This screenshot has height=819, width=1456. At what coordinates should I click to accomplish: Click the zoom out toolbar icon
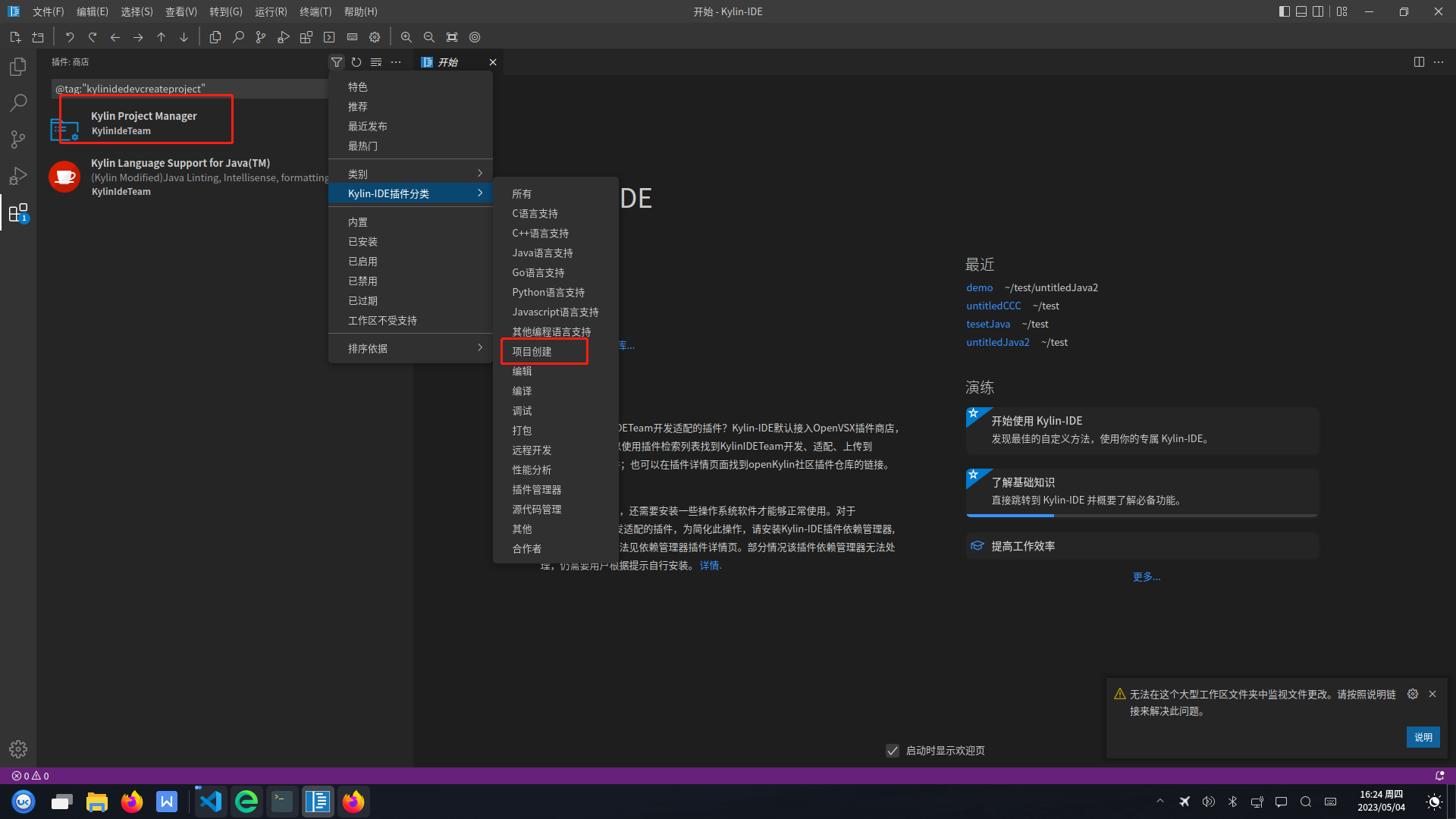429,37
